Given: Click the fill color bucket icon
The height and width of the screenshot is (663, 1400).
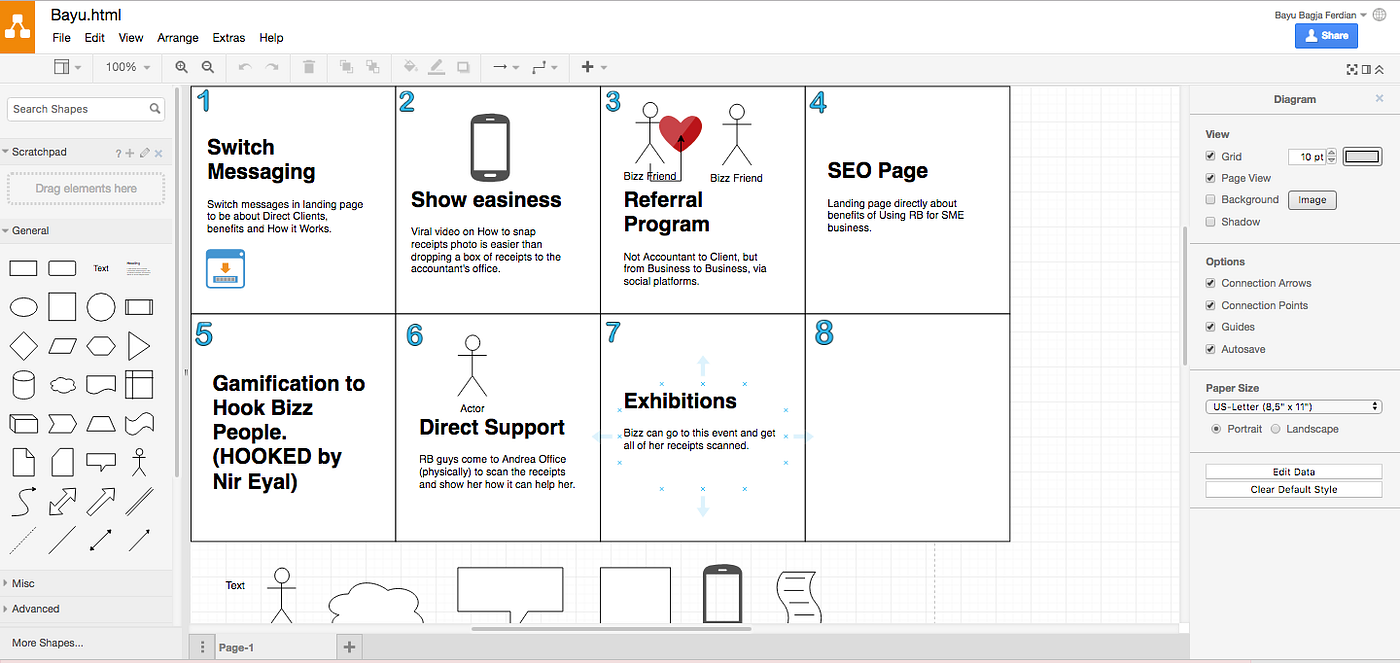Looking at the screenshot, I should (x=410, y=67).
